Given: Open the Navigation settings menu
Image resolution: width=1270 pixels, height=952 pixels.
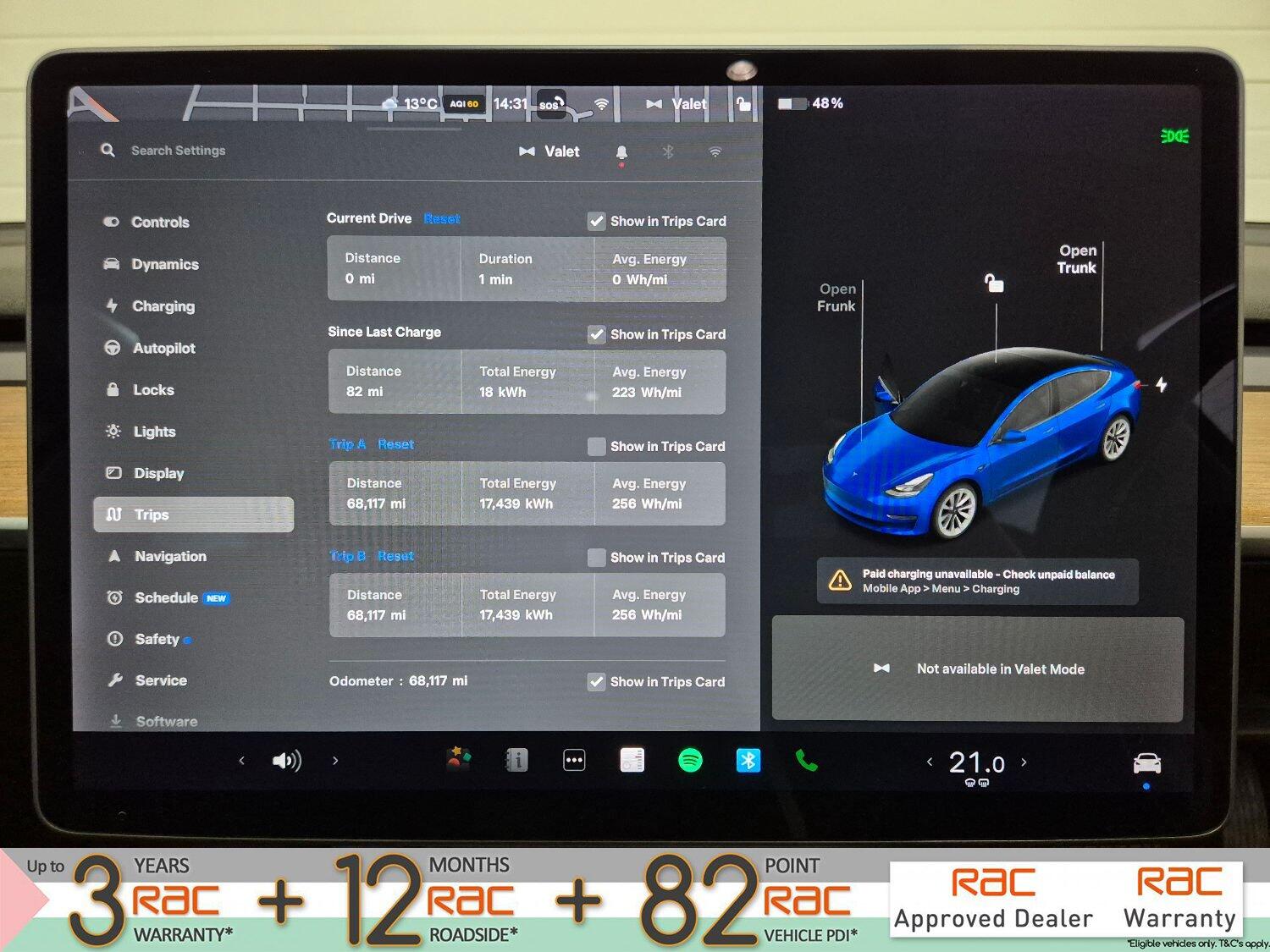Looking at the screenshot, I should [156, 556].
